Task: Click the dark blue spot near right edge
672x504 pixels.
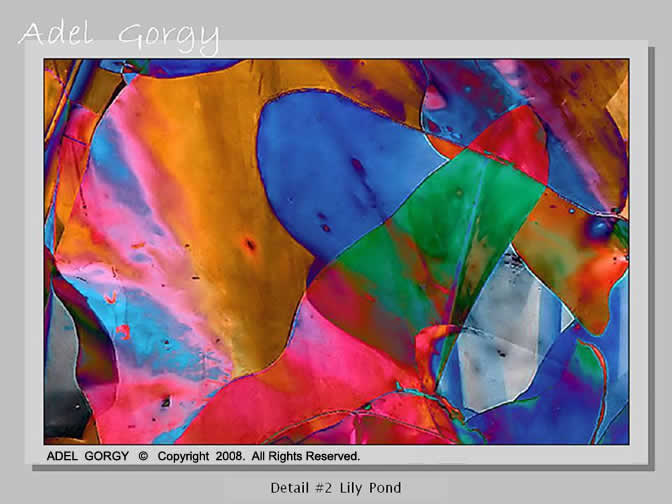Action: pos(600,228)
